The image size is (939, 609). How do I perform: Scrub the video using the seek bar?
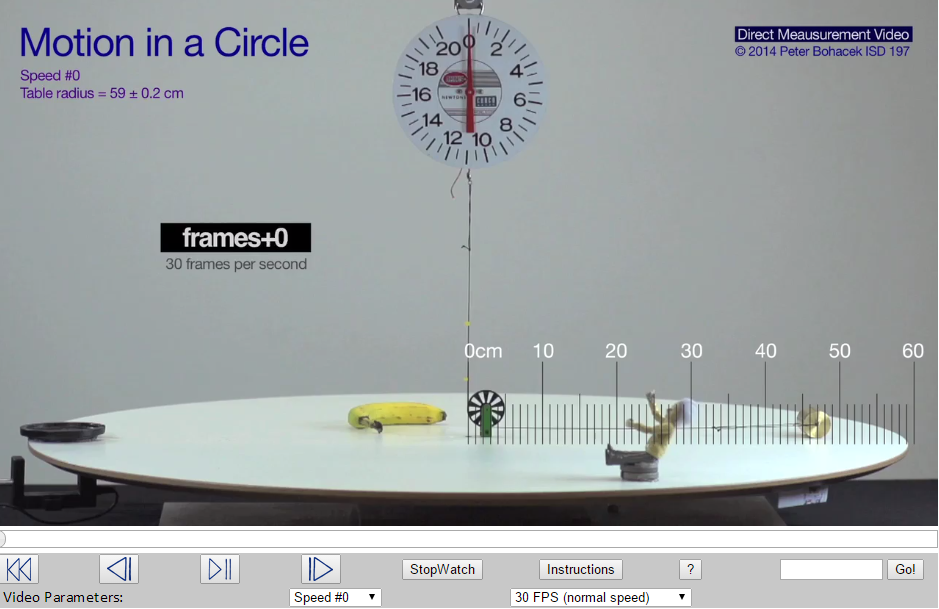click(x=470, y=537)
